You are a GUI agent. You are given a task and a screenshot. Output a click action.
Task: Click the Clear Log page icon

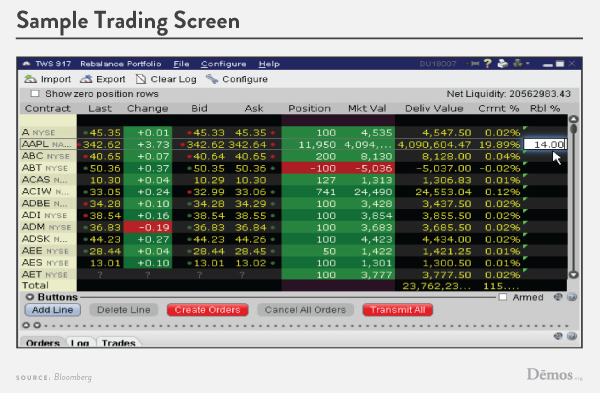click(x=141, y=79)
